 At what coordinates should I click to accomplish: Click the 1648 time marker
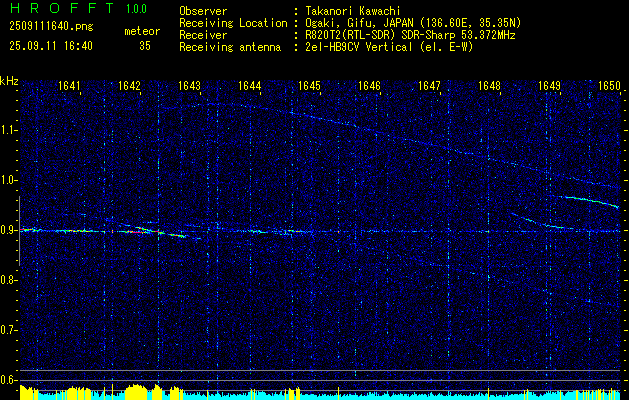(489, 86)
